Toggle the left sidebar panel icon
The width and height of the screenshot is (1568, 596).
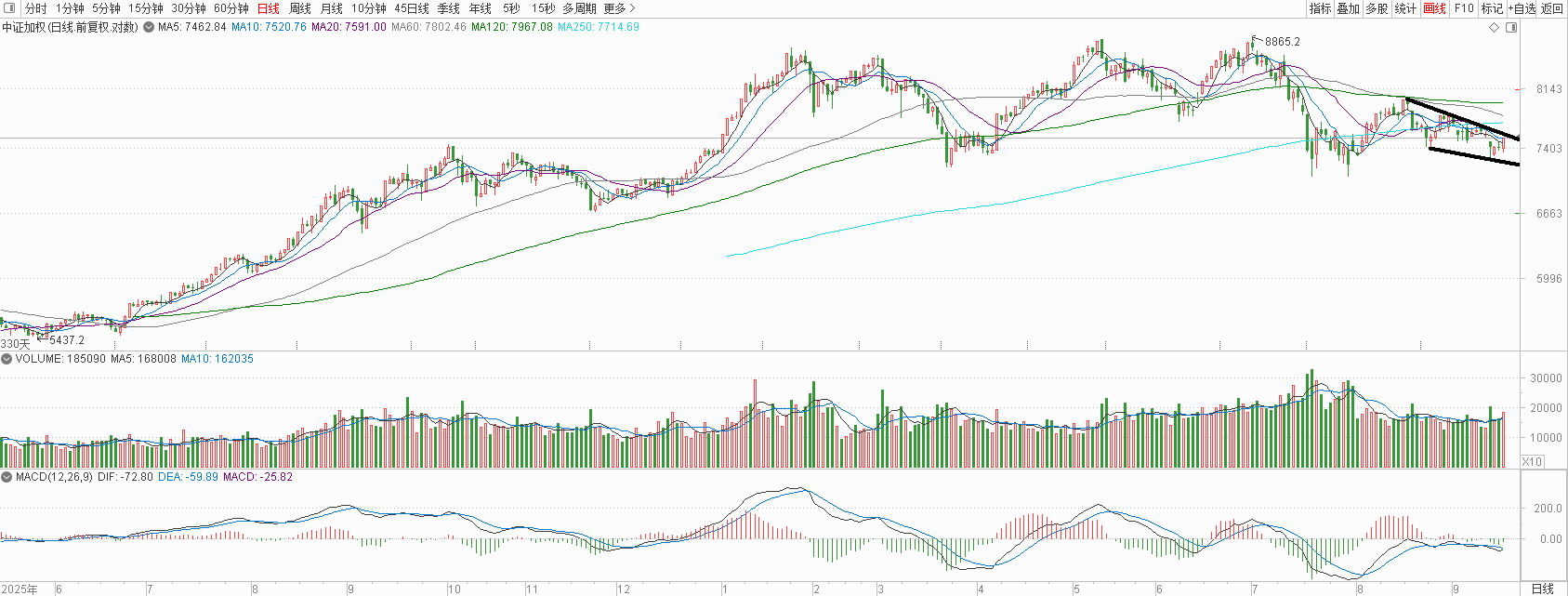tap(9, 8)
